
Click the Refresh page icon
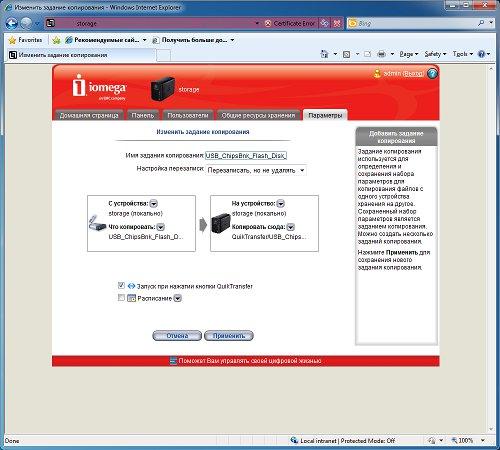(324, 23)
